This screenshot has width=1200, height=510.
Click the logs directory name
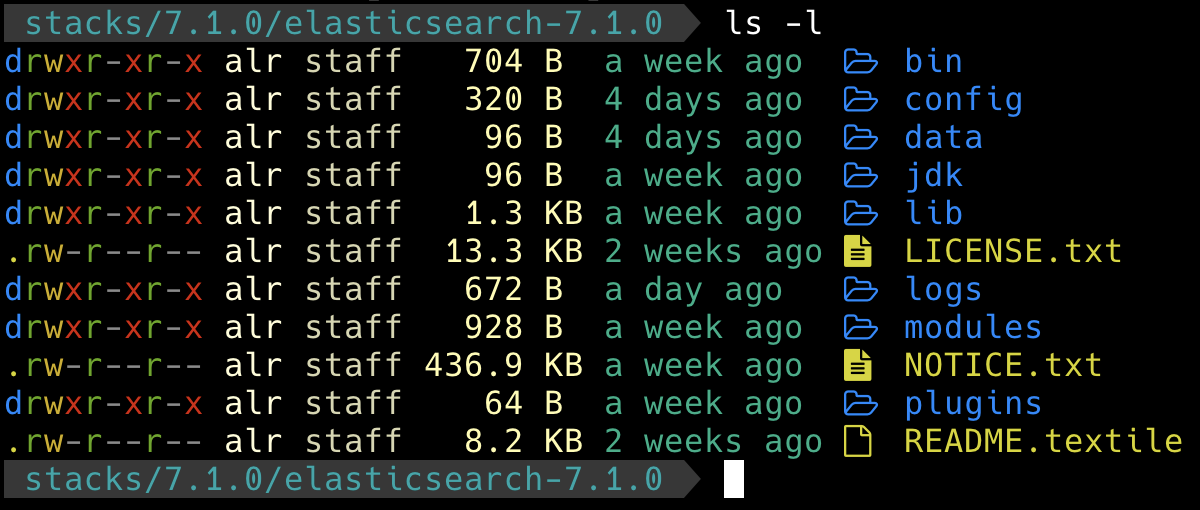click(x=943, y=290)
